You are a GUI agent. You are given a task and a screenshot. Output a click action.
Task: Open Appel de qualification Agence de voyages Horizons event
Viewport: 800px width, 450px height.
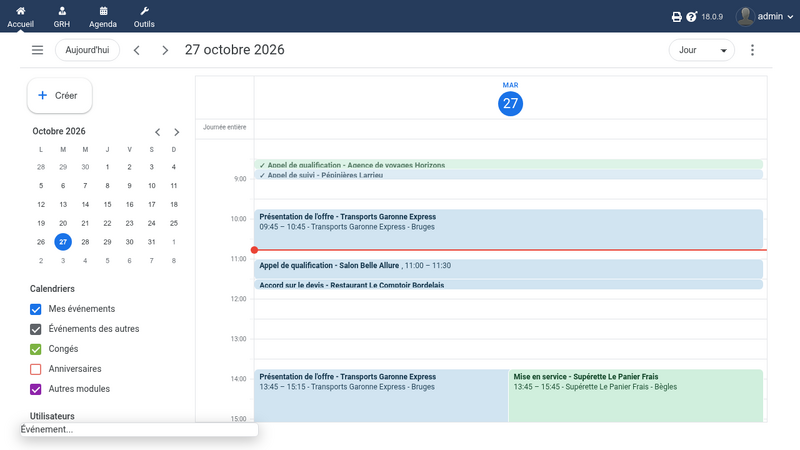tap(508, 164)
